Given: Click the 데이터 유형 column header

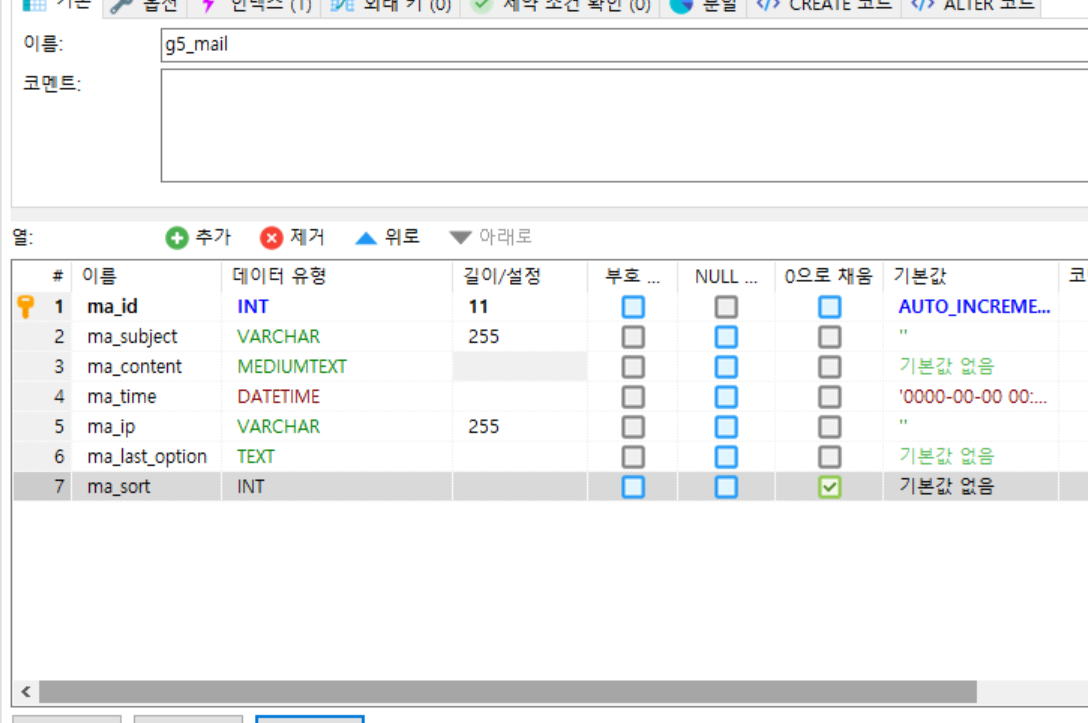Looking at the screenshot, I should click(x=280, y=277).
